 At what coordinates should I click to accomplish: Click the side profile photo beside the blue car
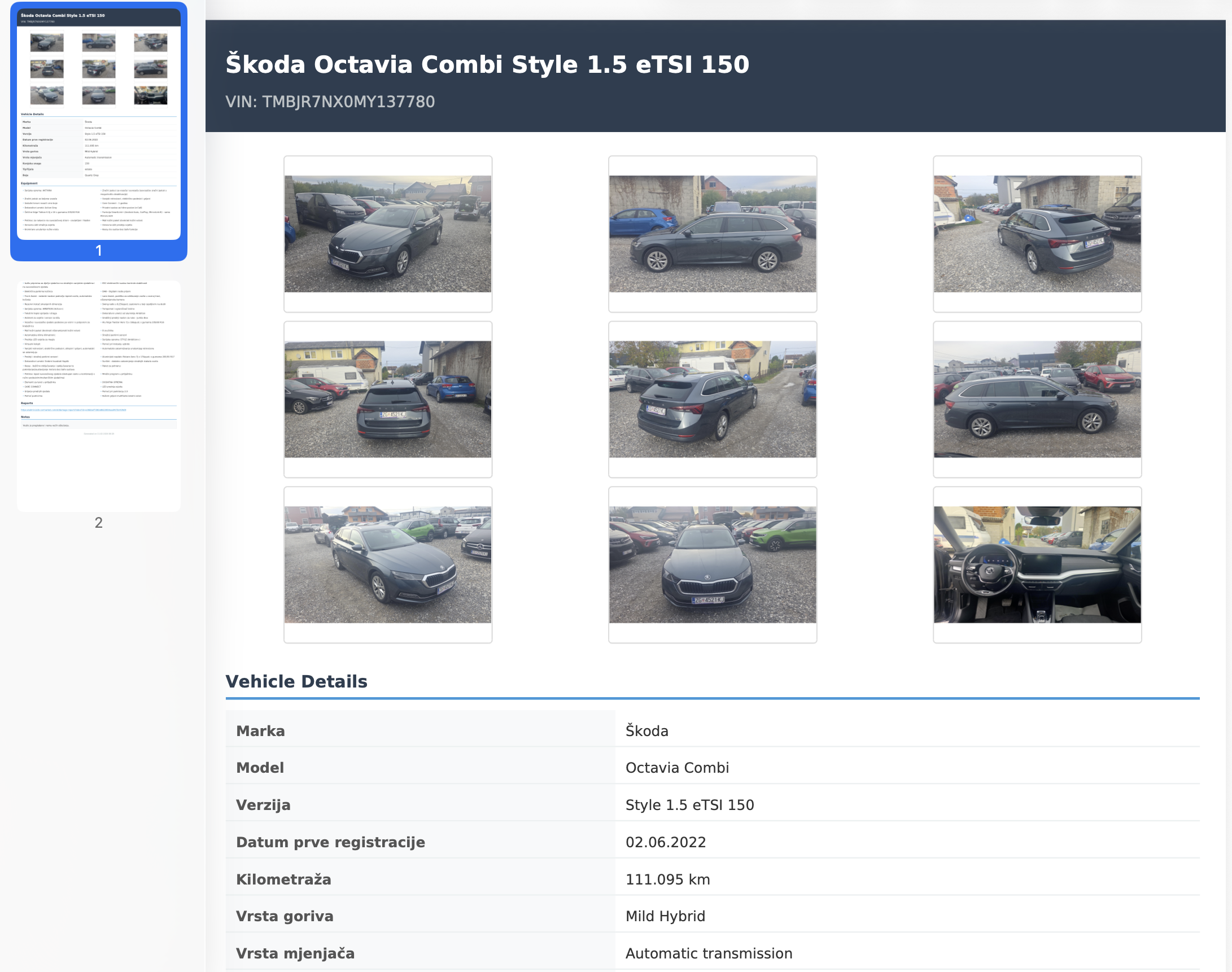[712, 234]
